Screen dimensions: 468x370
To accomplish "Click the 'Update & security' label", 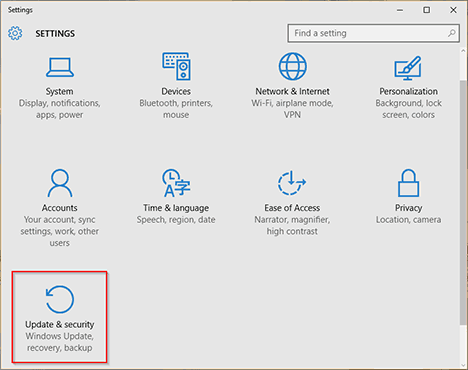I will coord(60,324).
